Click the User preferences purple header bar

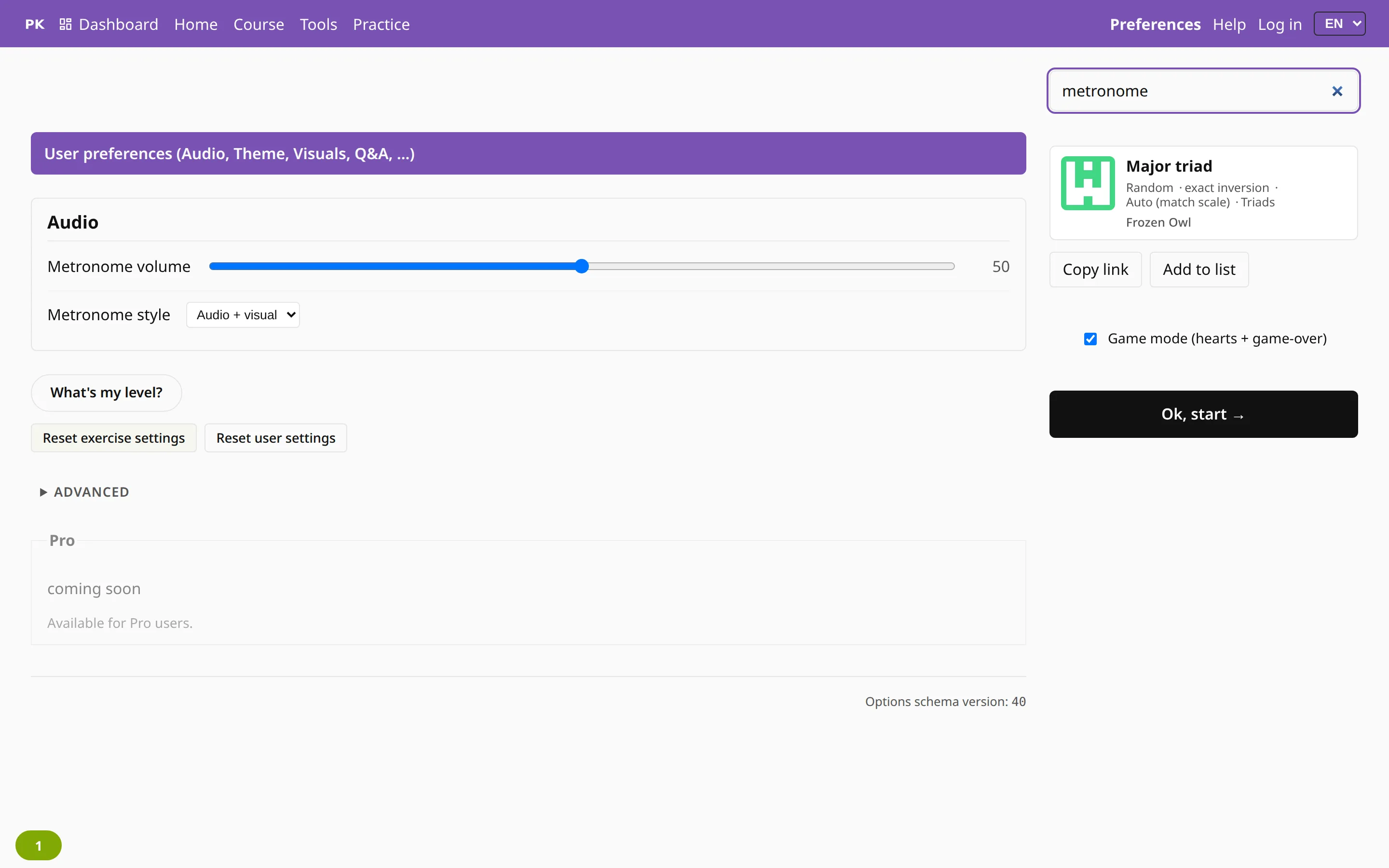pos(528,153)
